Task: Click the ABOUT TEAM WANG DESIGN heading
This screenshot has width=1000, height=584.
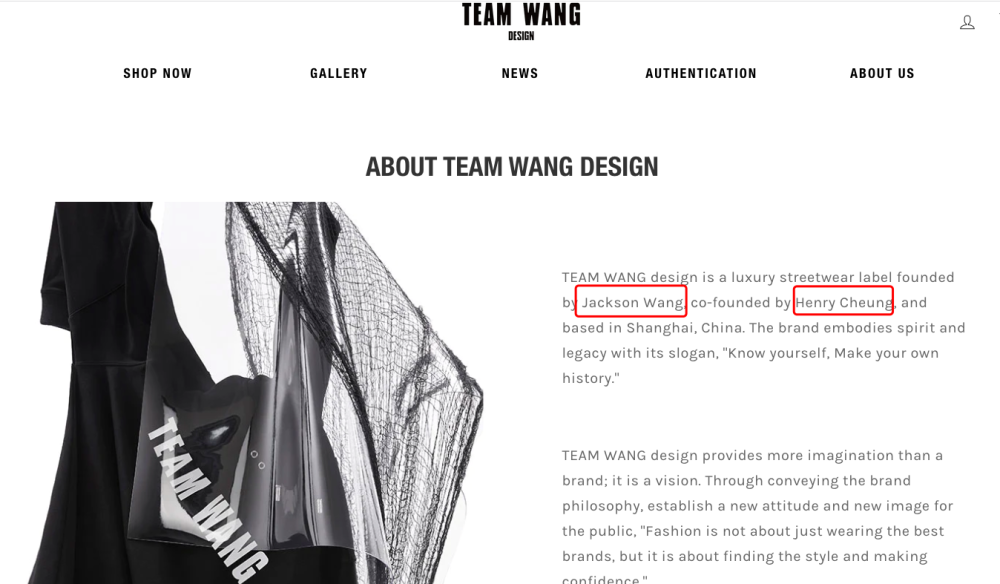Action: tap(511, 167)
